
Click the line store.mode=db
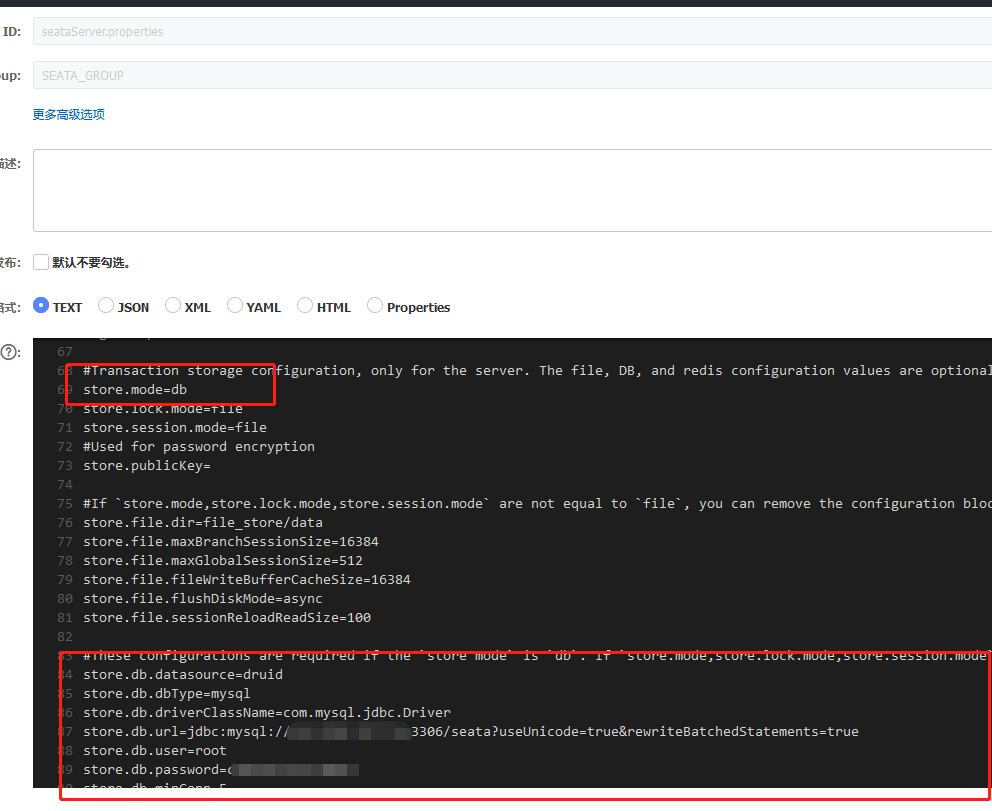135,390
